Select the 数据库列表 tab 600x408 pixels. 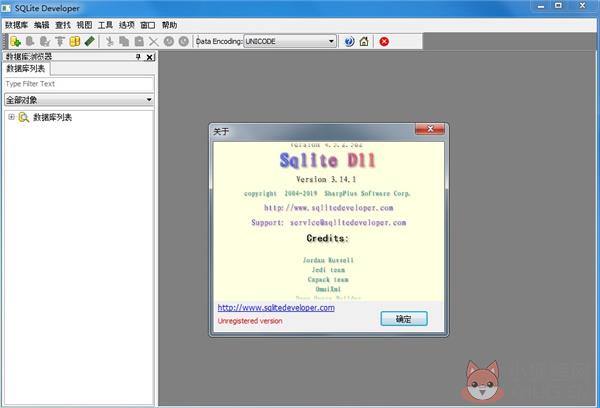[x=26, y=69]
